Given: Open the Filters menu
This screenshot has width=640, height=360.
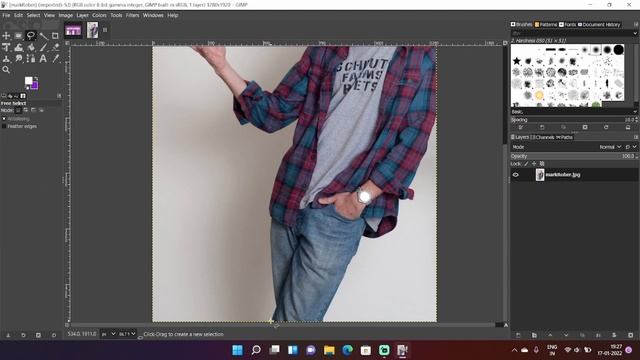Looking at the screenshot, I should click(x=132, y=15).
